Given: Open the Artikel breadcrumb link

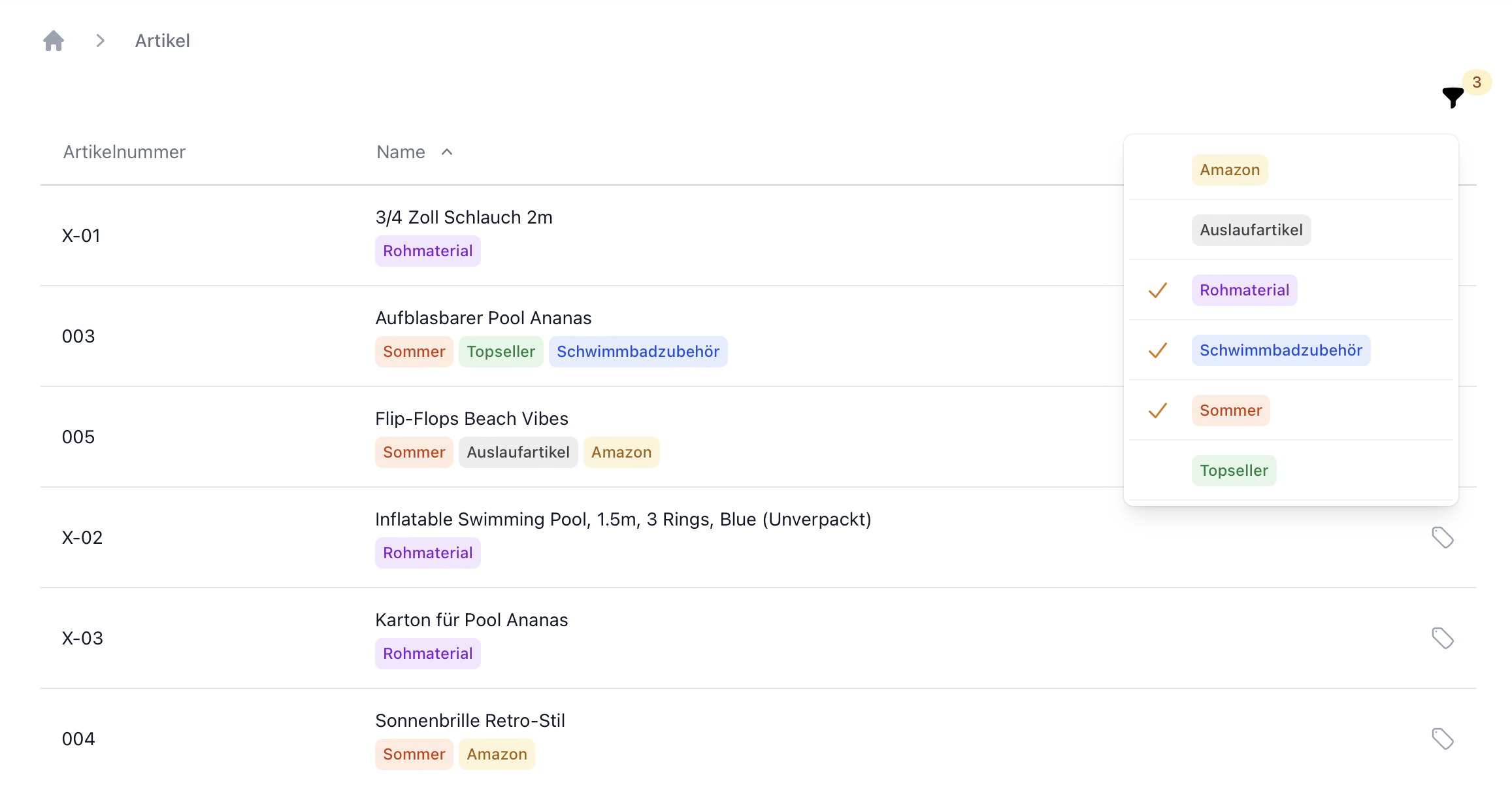Looking at the screenshot, I should 162,41.
